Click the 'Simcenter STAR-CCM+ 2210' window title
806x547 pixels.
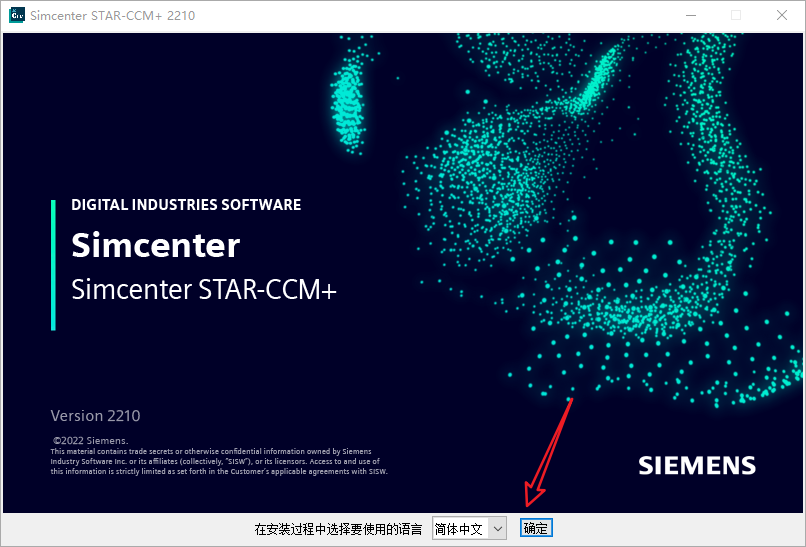pyautogui.click(x=113, y=15)
